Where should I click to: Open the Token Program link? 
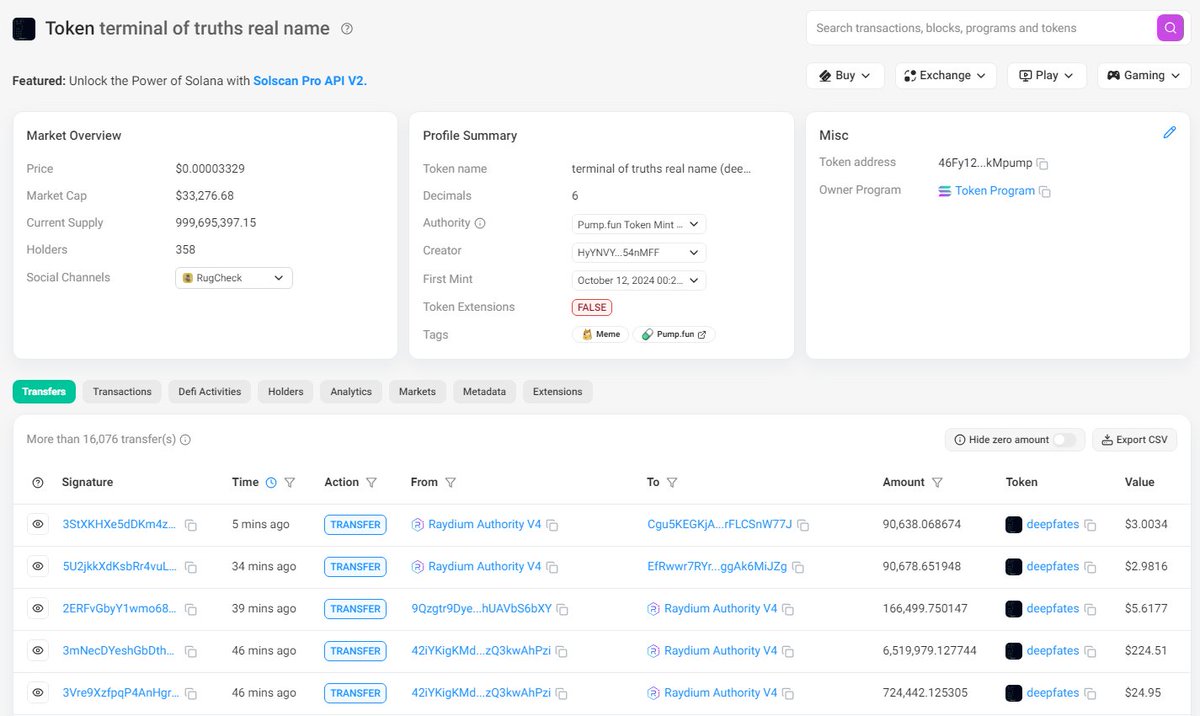995,191
